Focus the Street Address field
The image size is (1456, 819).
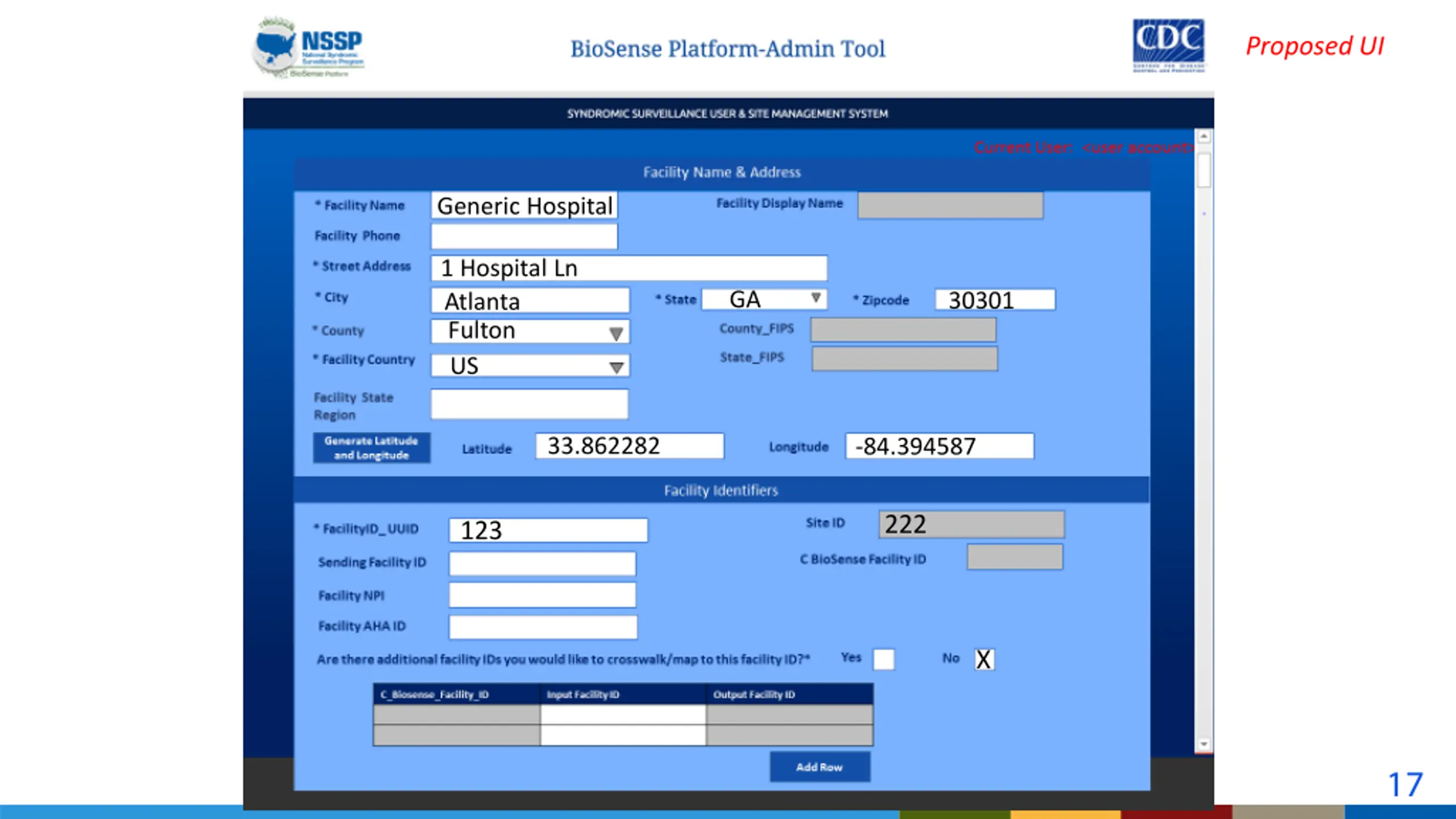pyautogui.click(x=628, y=268)
